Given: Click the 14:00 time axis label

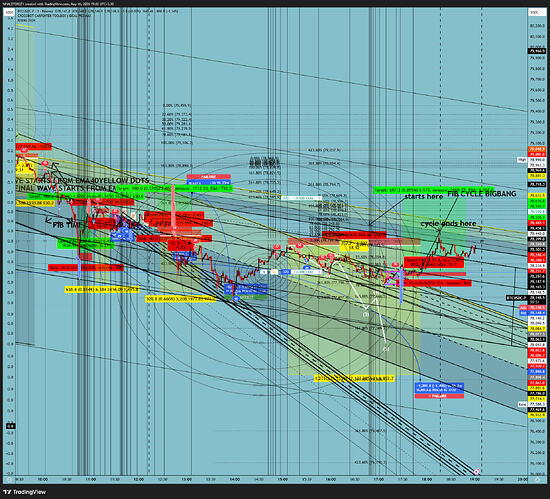Looking at the screenshot, I should tap(235, 479).
